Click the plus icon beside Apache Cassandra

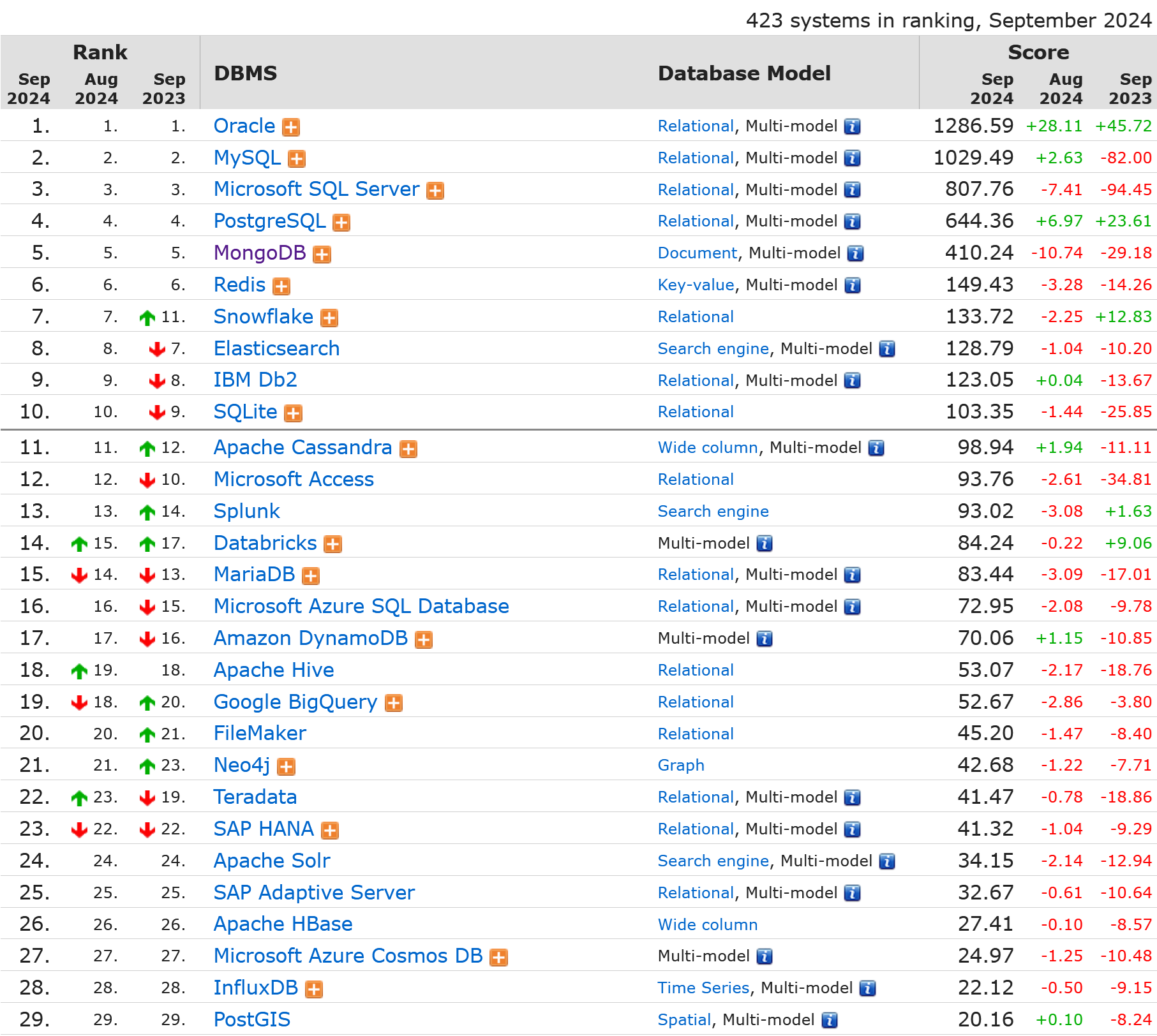[x=408, y=449]
